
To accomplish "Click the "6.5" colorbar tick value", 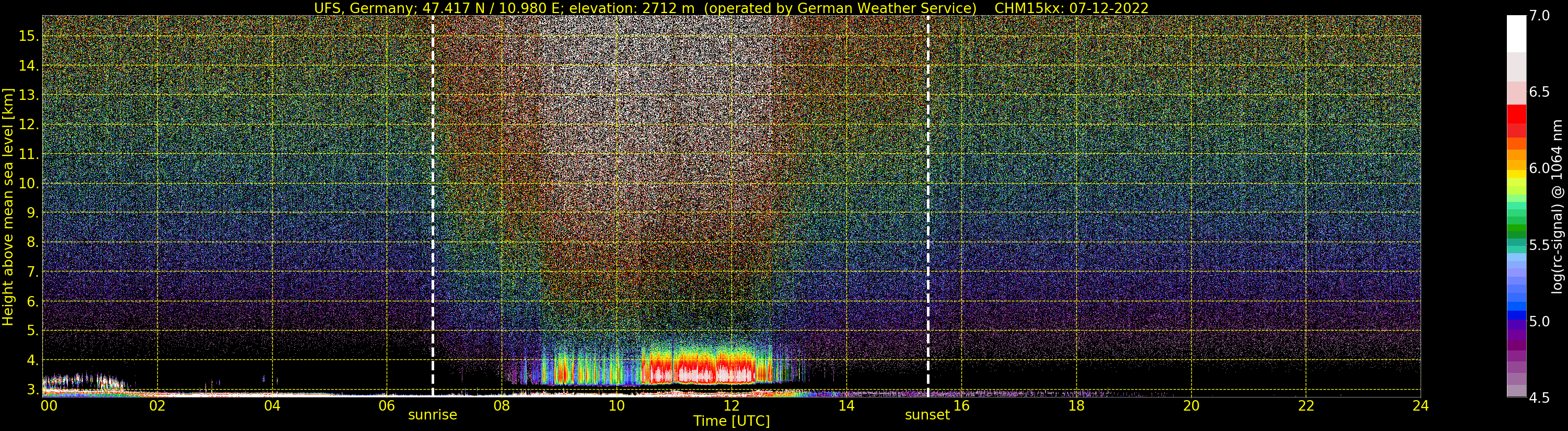I will click(1539, 92).
